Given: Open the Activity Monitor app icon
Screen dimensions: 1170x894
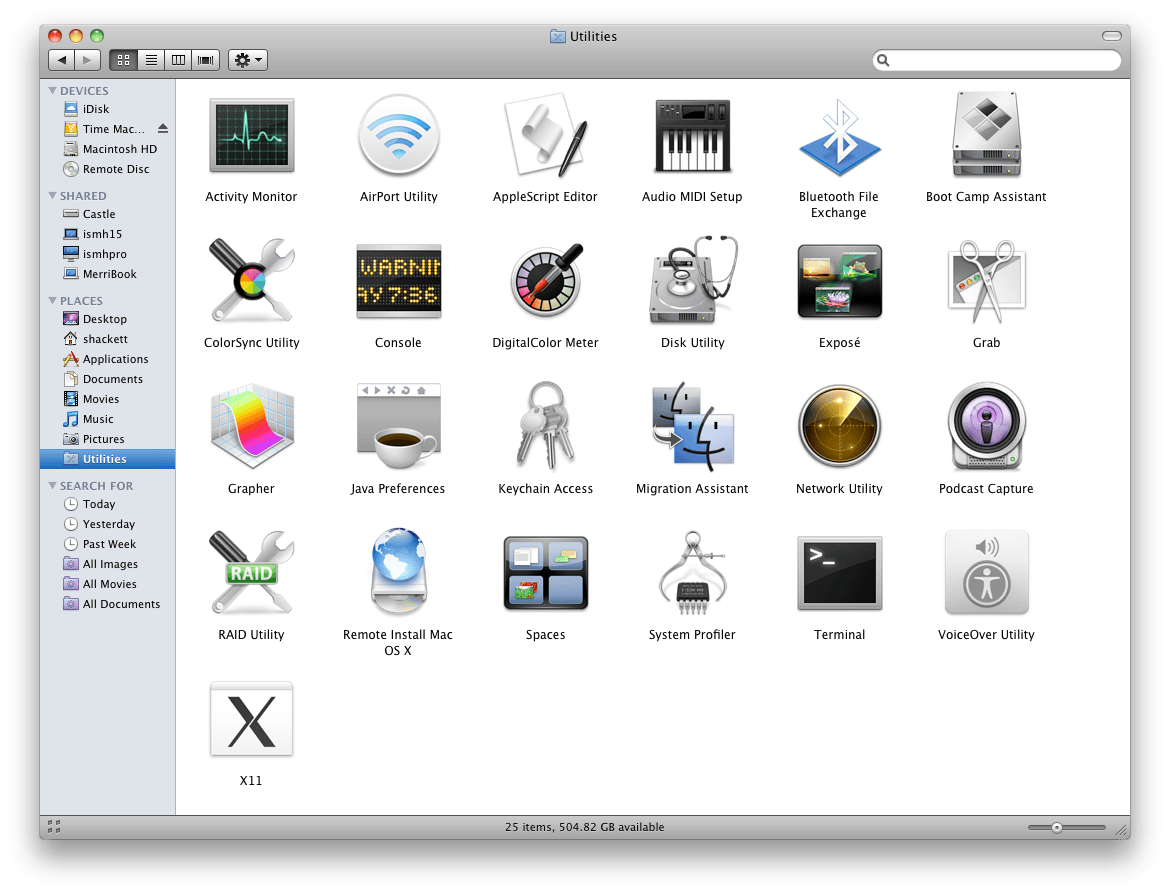Looking at the screenshot, I should point(251,135).
